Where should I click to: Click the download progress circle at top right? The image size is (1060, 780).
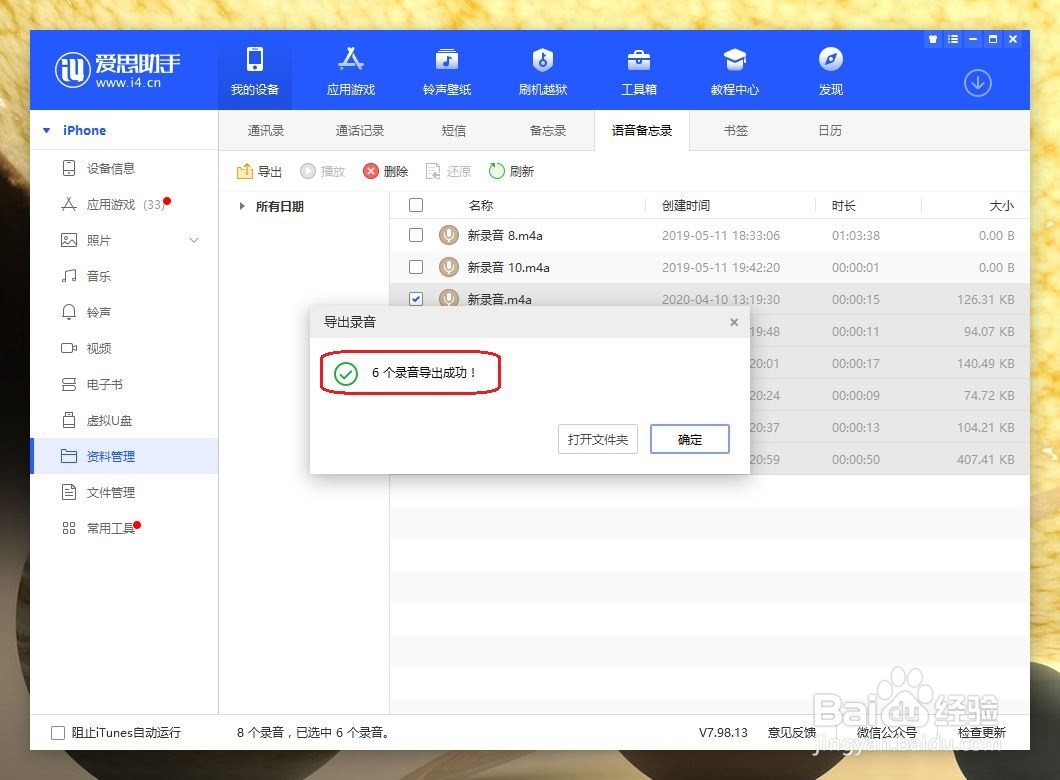click(x=977, y=84)
